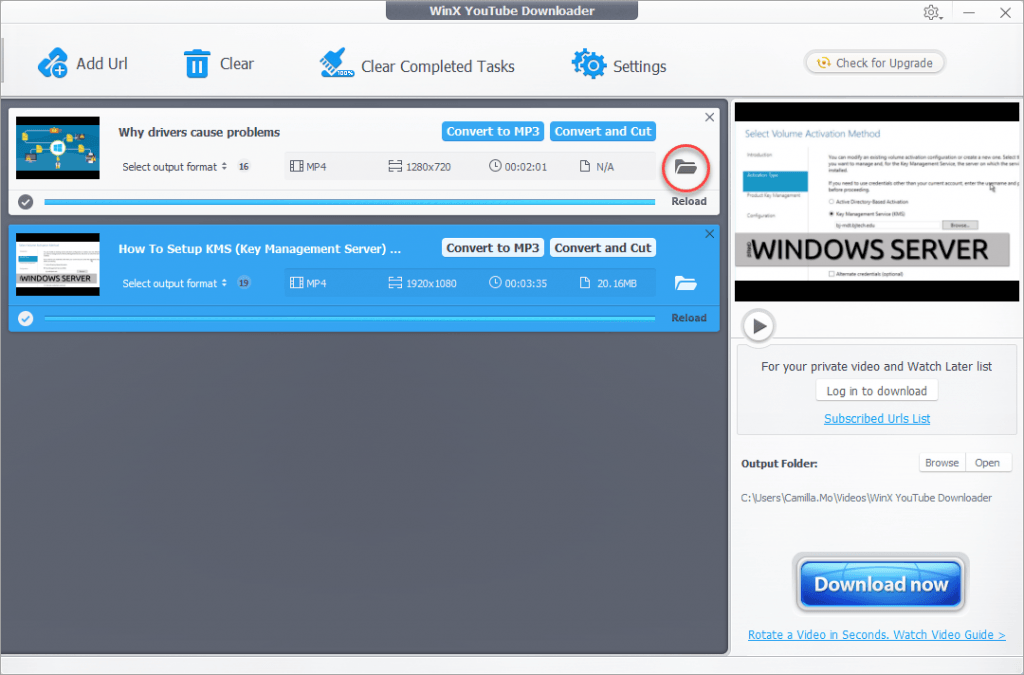This screenshot has width=1024, height=675.
Task: Open the output folder
Action: coord(987,463)
